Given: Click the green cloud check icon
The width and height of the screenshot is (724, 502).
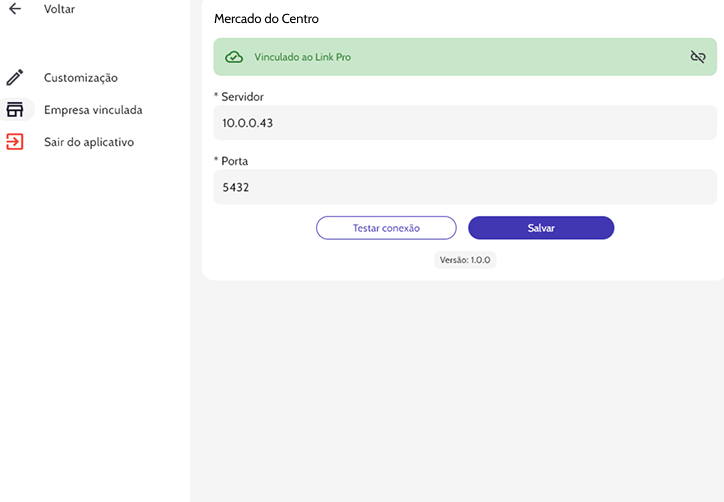Looking at the screenshot, I should coord(233,57).
